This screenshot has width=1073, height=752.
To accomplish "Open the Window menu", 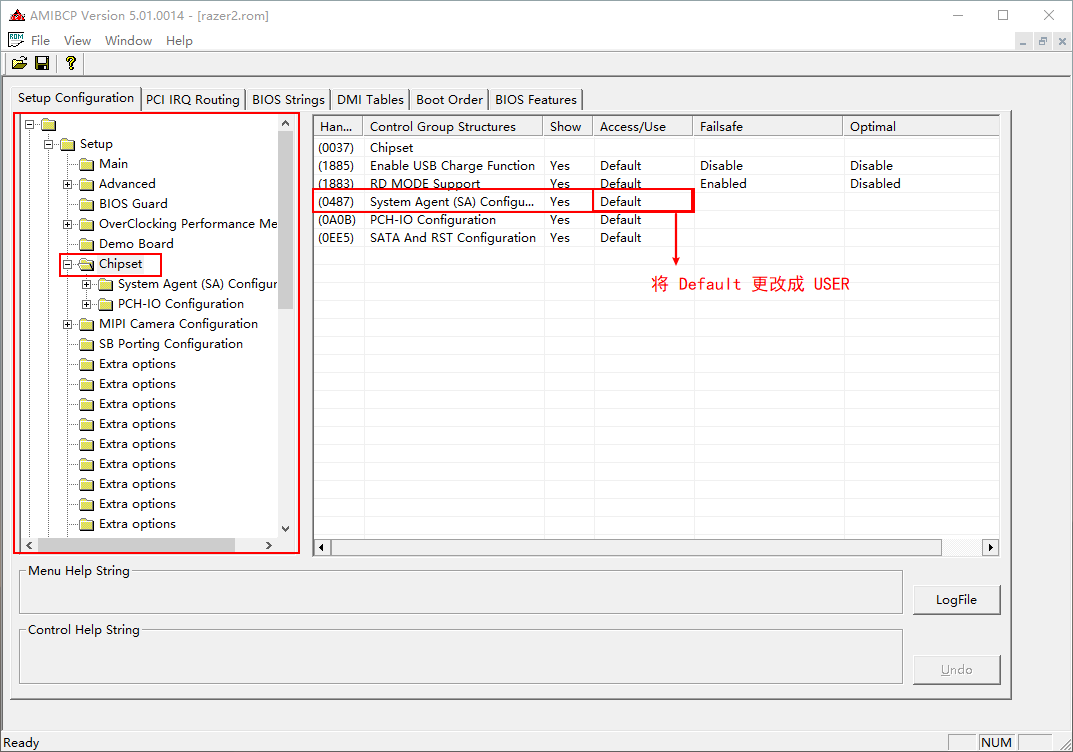I will 129,40.
